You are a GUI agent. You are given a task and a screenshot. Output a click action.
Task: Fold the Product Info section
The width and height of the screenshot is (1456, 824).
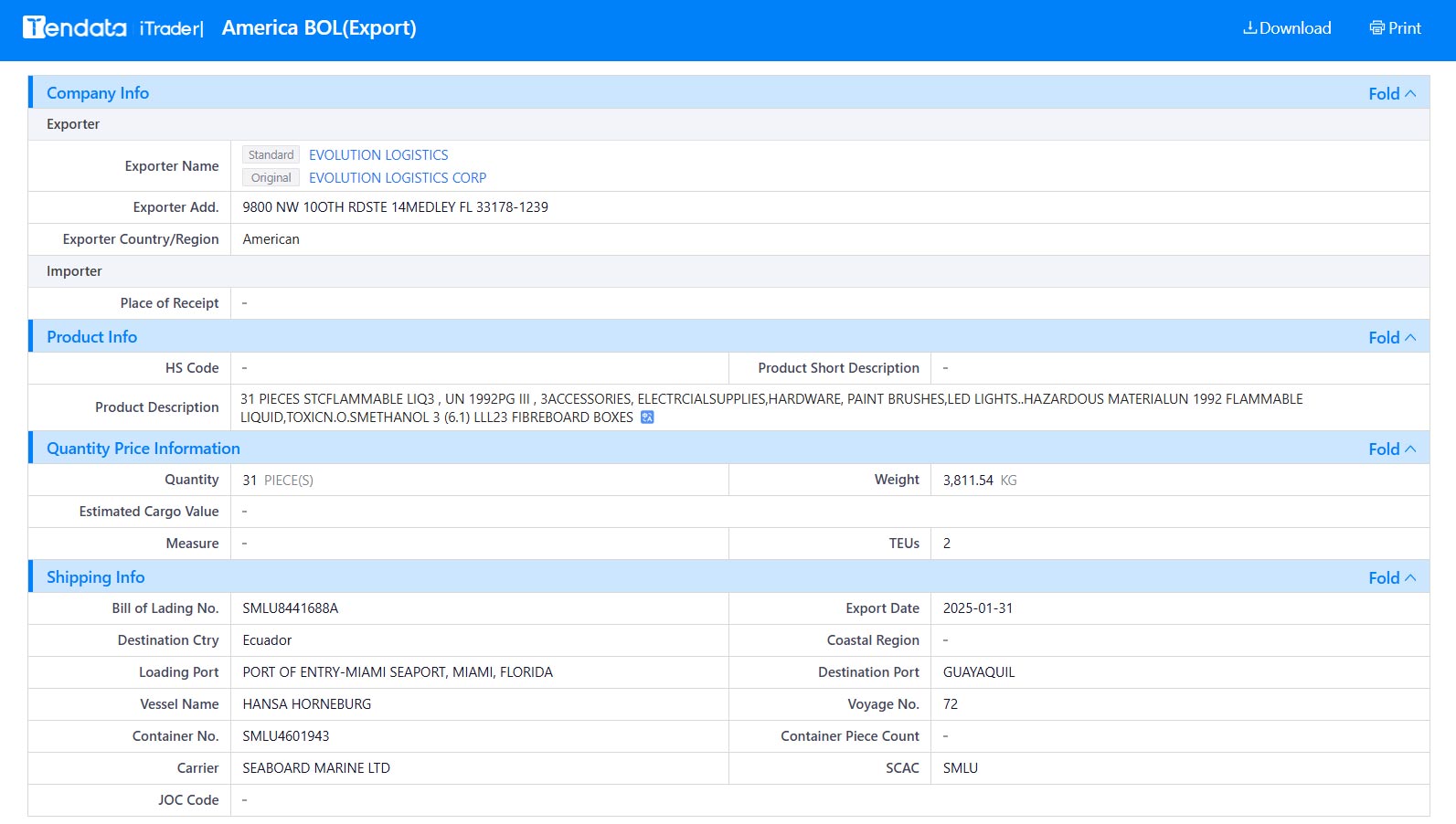click(x=1392, y=337)
